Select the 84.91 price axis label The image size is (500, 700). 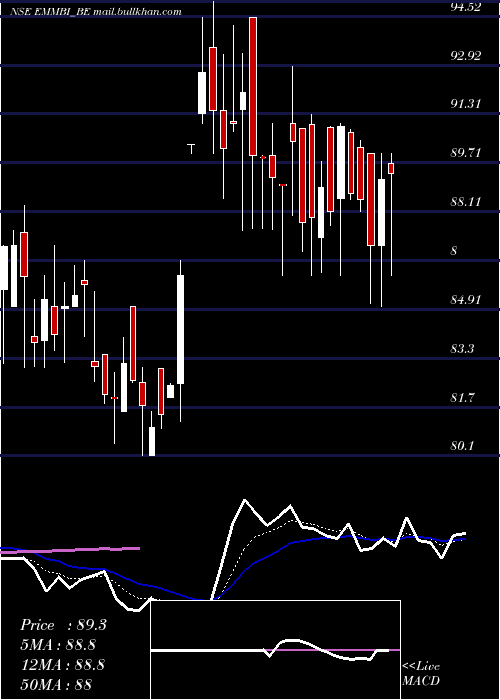[x=466, y=300]
